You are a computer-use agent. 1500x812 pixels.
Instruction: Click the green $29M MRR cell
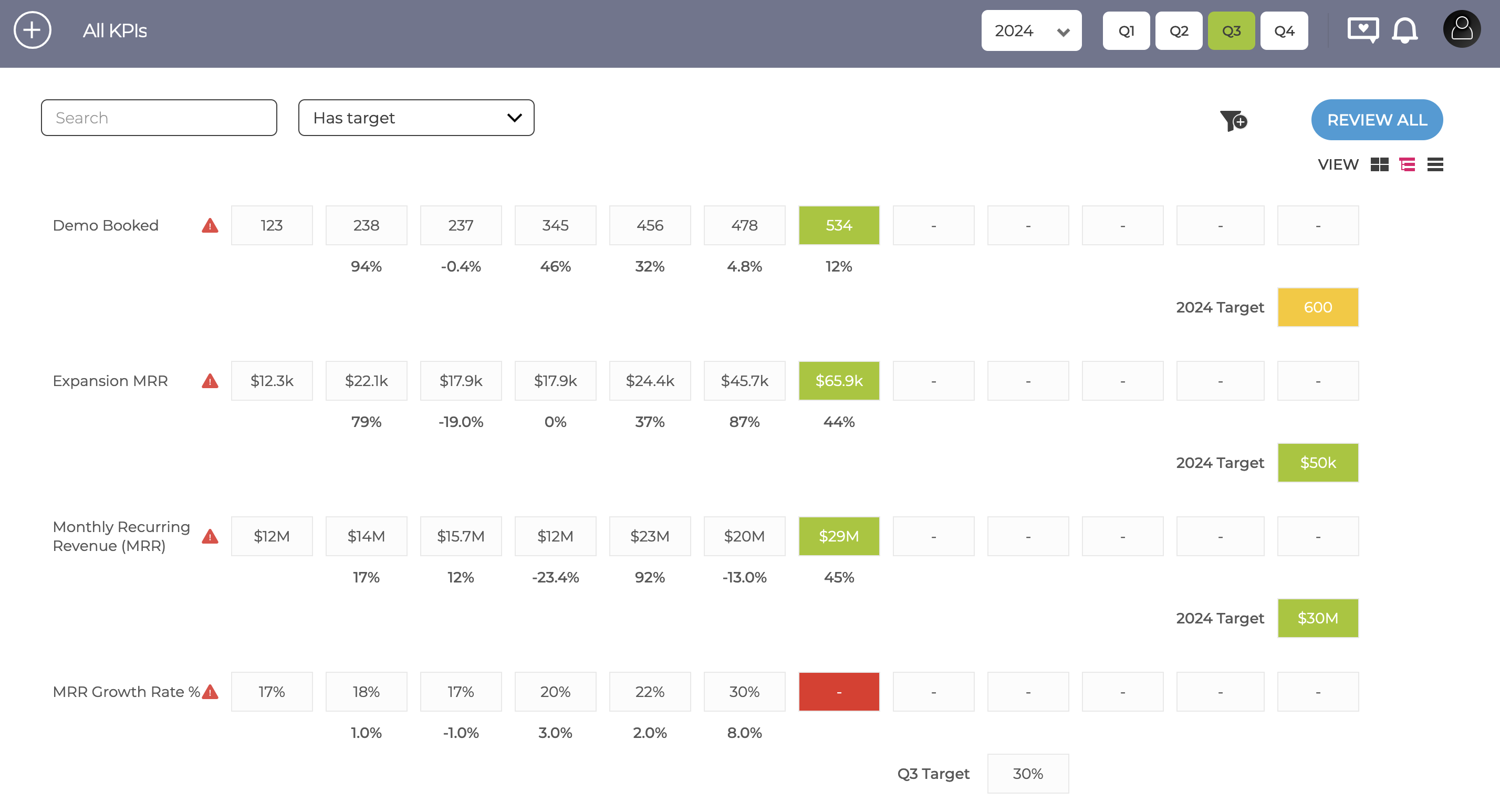[x=839, y=536]
